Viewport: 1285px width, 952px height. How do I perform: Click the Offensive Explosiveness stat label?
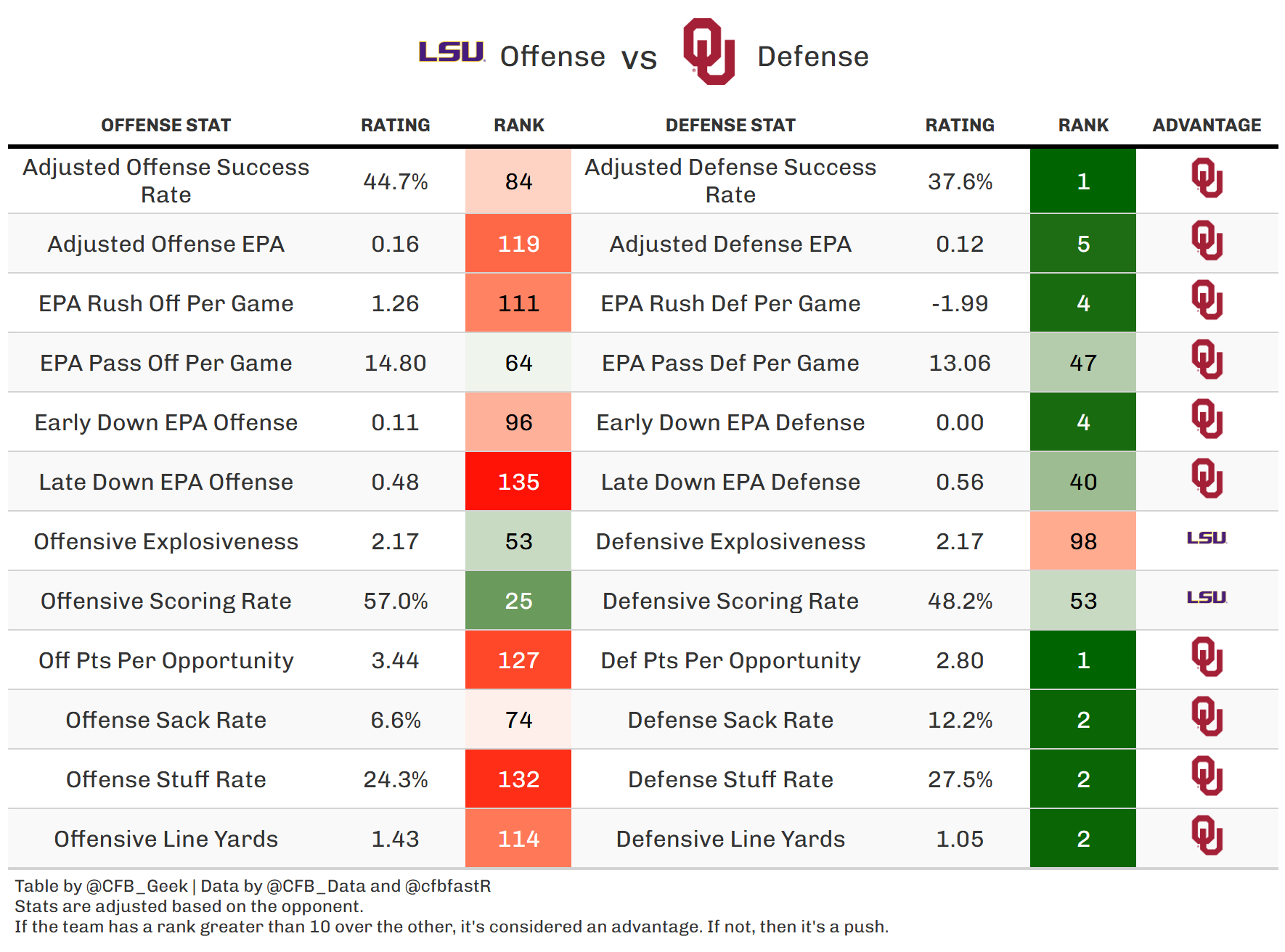[x=166, y=542]
